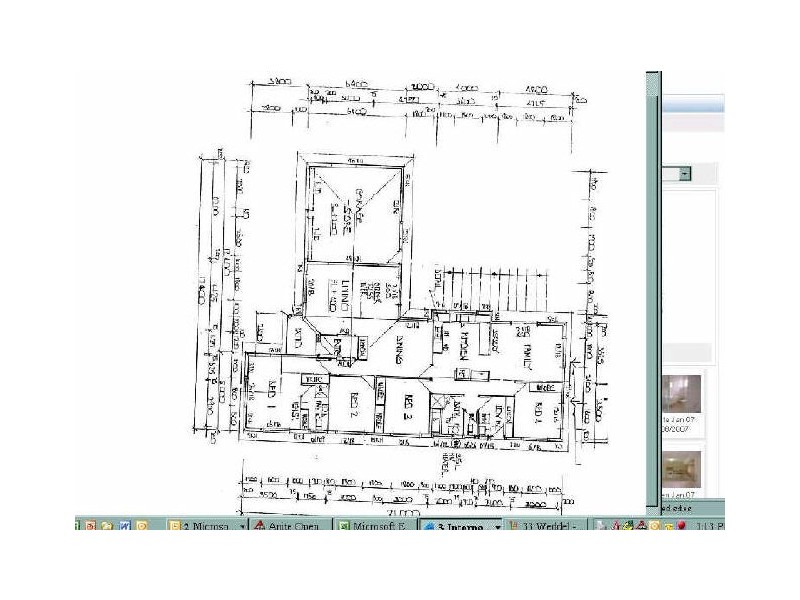The image size is (800, 600).
Task: Click the orange system tray icon
Action: 655,525
